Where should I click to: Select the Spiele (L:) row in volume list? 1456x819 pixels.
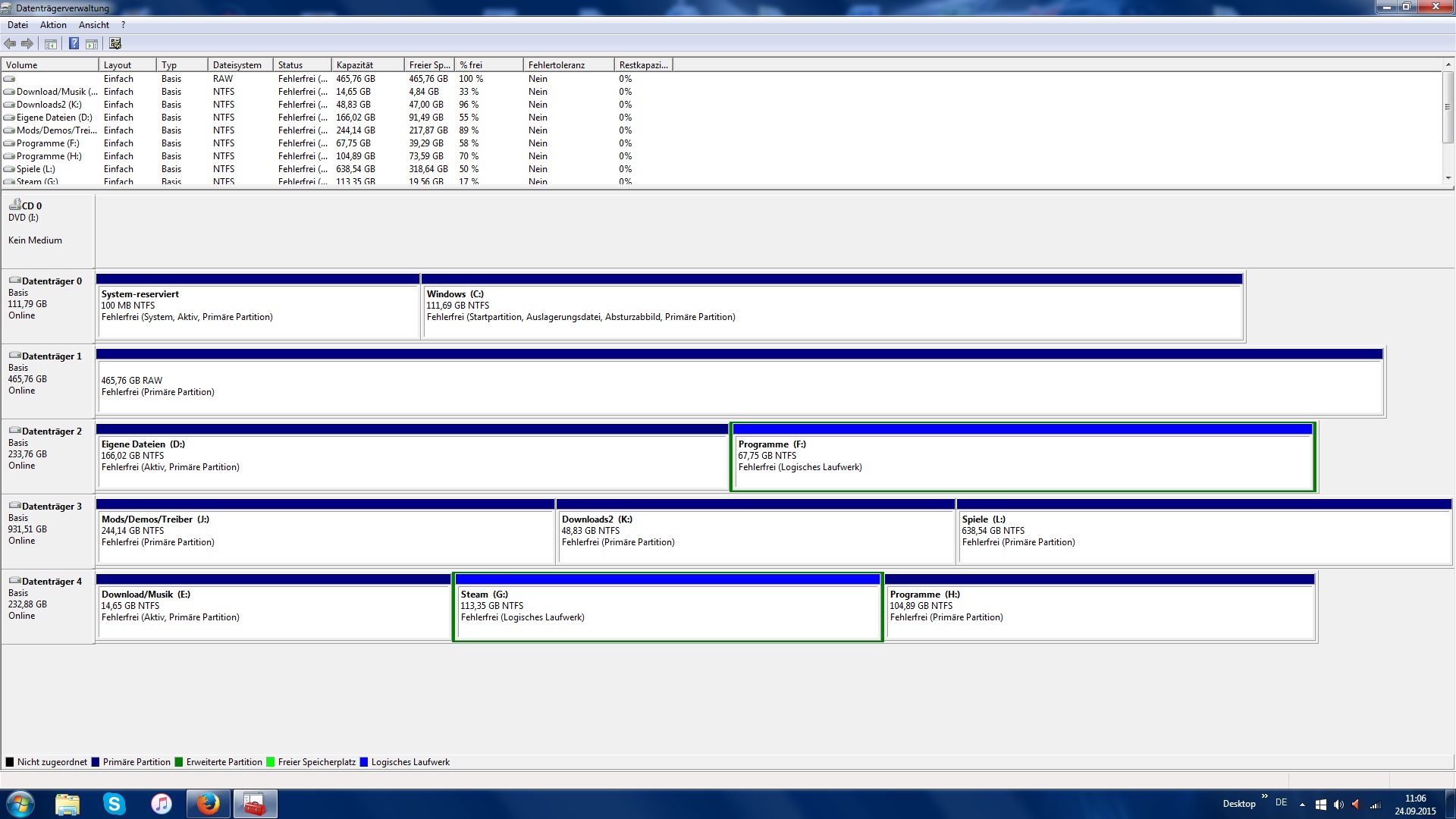(x=36, y=169)
